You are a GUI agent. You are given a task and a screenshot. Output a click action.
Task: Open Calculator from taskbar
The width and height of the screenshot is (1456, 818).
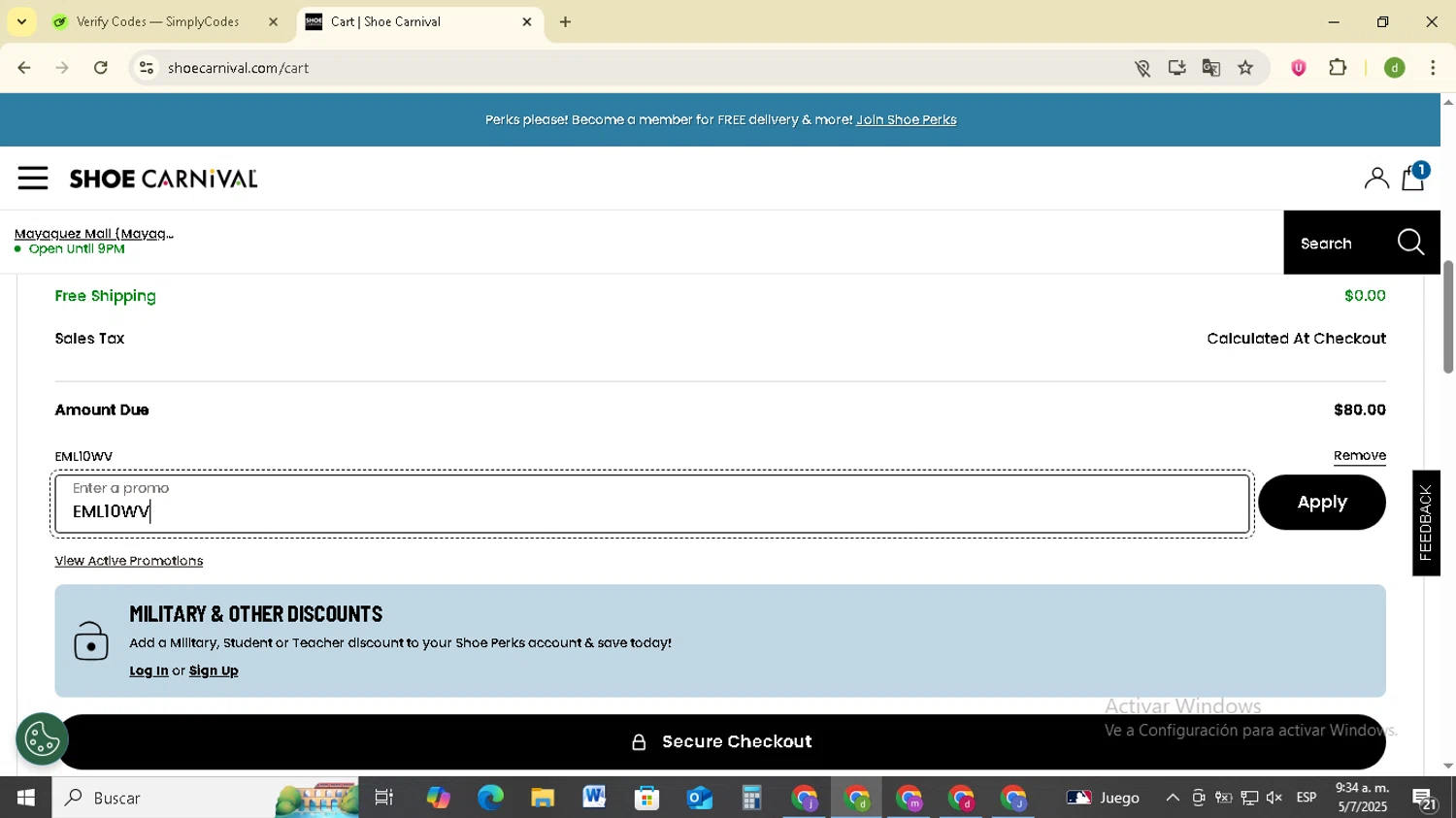pos(752,798)
